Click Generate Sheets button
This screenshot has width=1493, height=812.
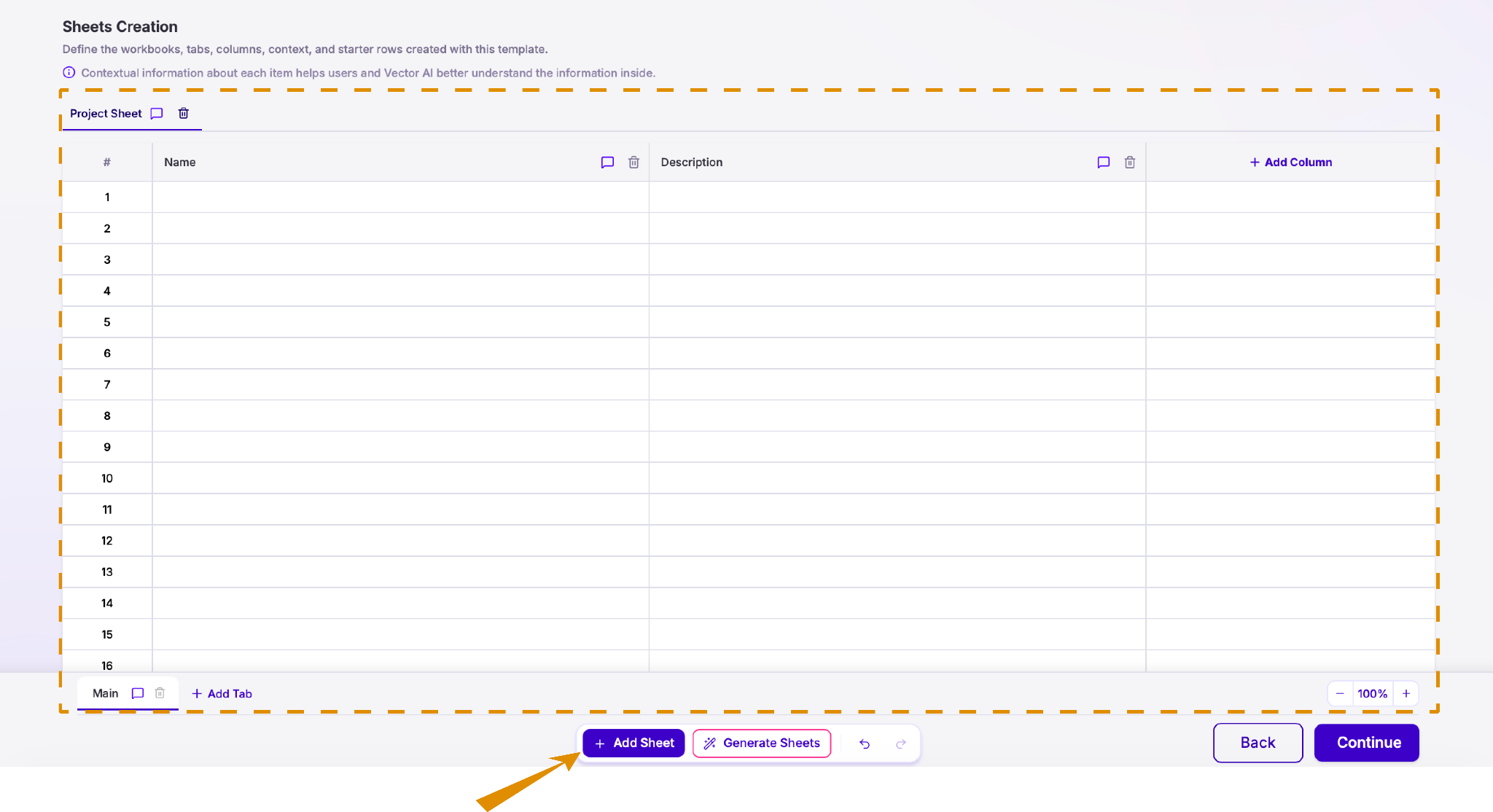(x=762, y=743)
